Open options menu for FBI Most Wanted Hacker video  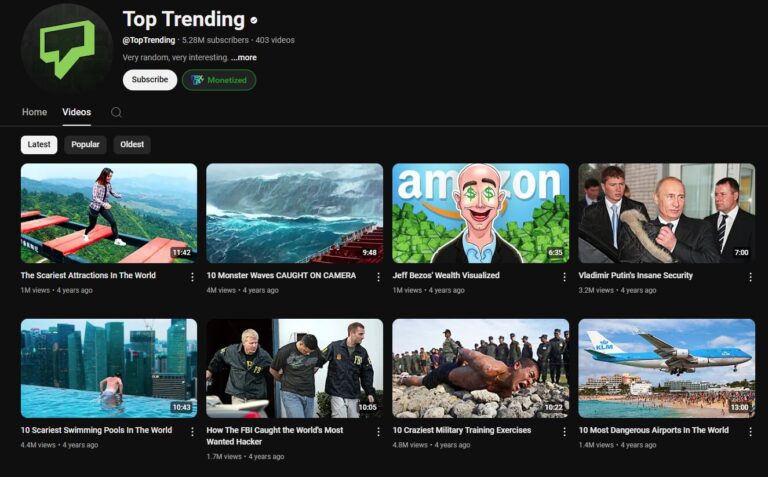378,431
